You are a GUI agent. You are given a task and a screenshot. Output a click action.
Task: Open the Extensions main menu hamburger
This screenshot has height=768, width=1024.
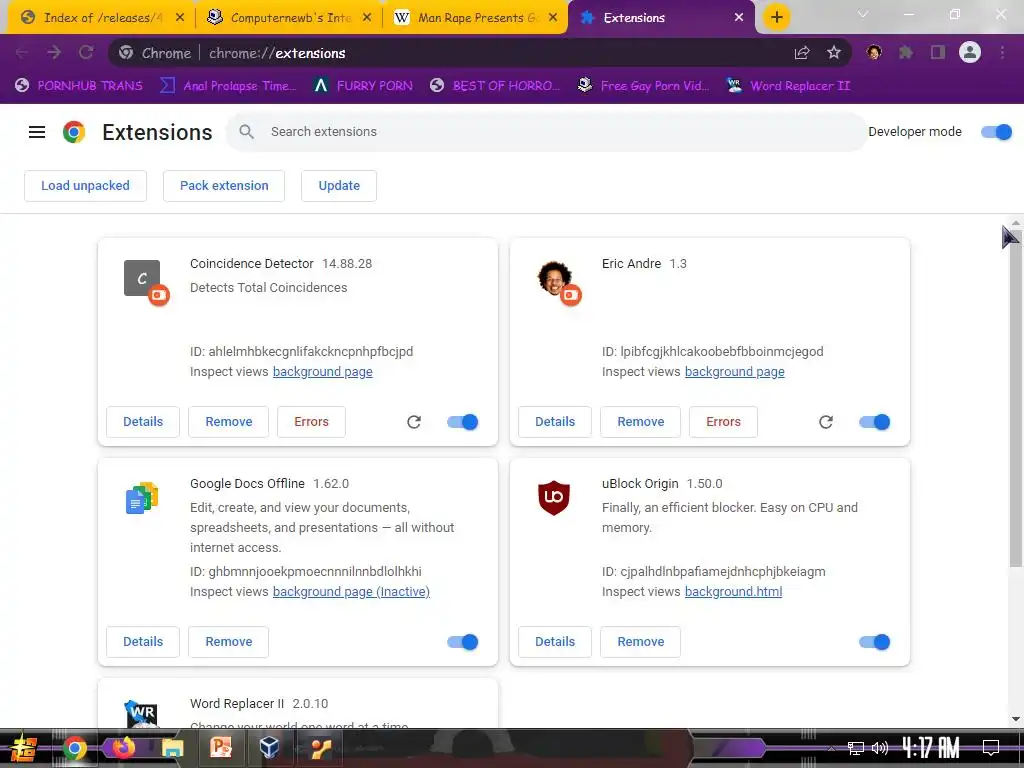pyautogui.click(x=37, y=132)
